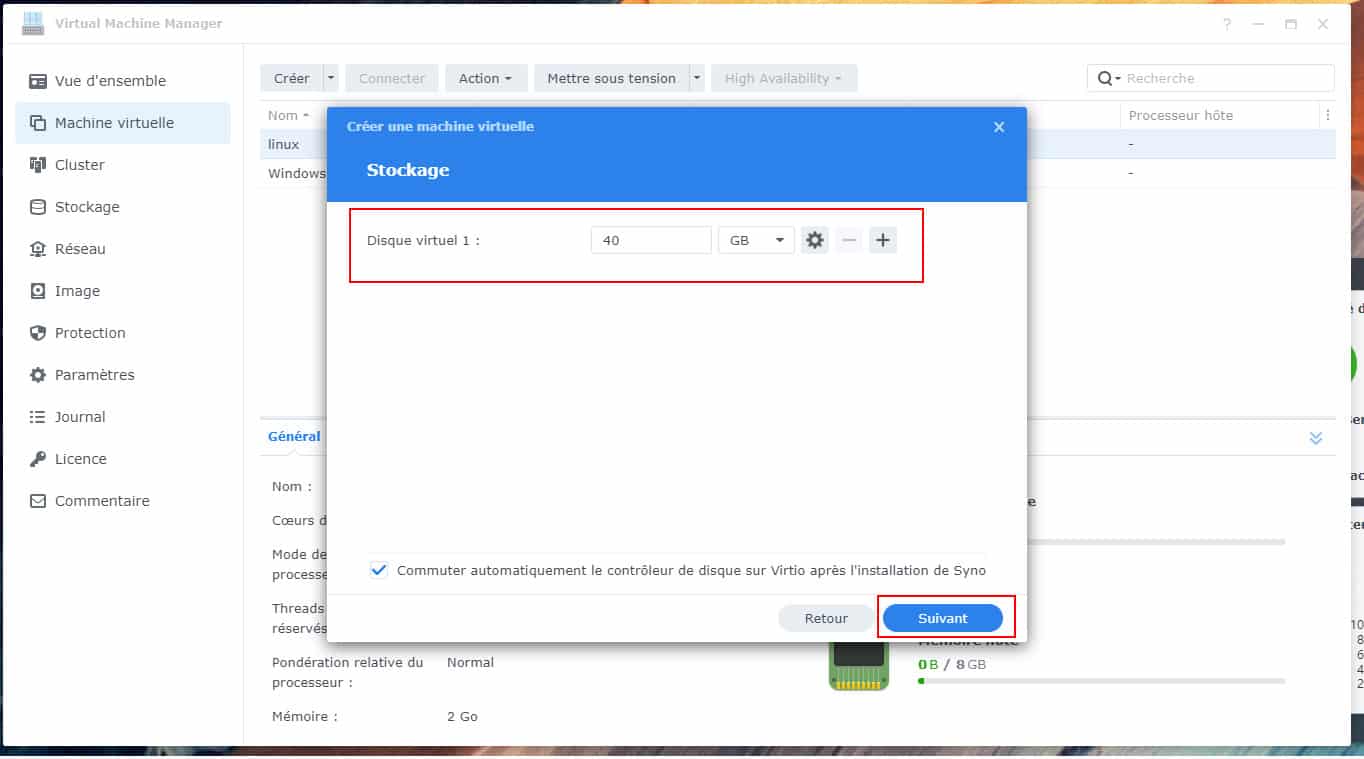Click the host memory usage bar
This screenshot has height=759, width=1364.
1101,681
